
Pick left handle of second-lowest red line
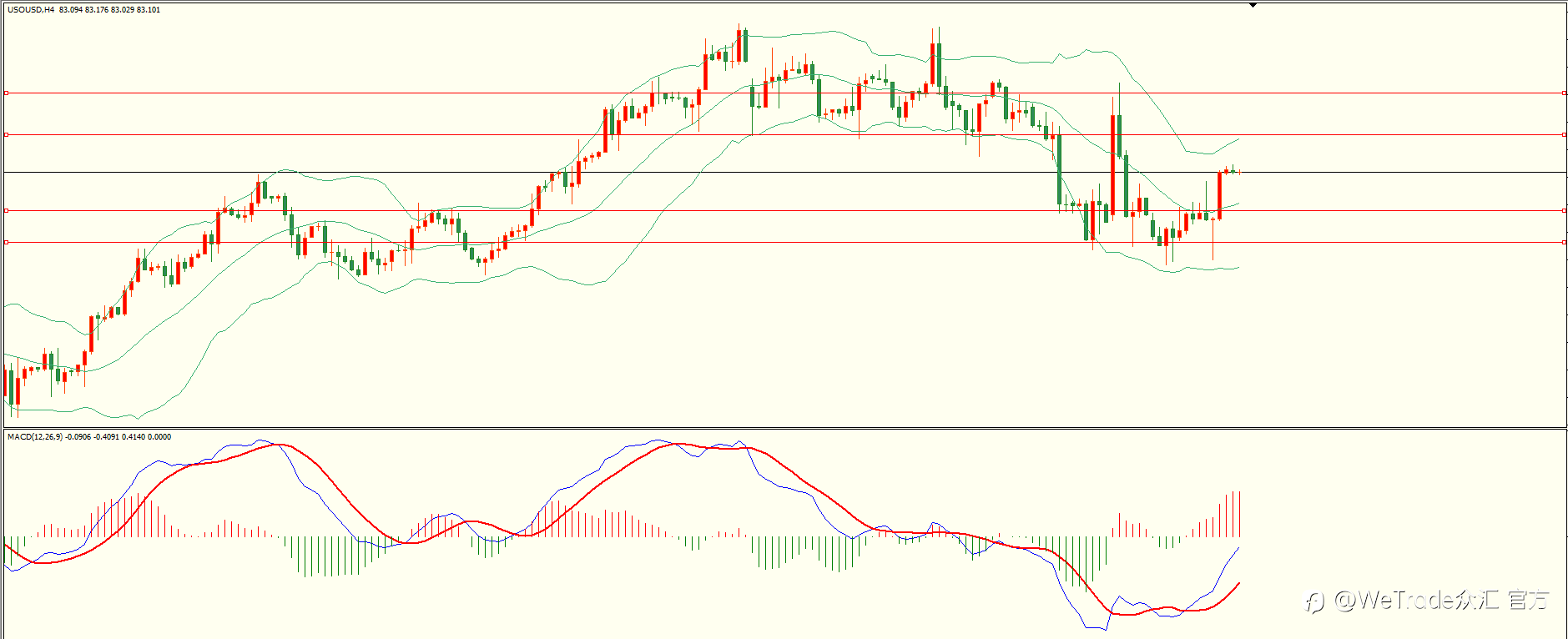point(7,210)
